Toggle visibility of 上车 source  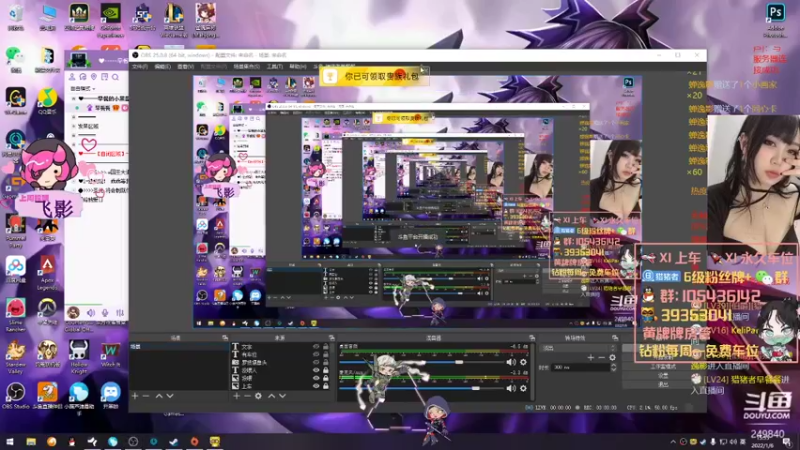click(x=316, y=386)
